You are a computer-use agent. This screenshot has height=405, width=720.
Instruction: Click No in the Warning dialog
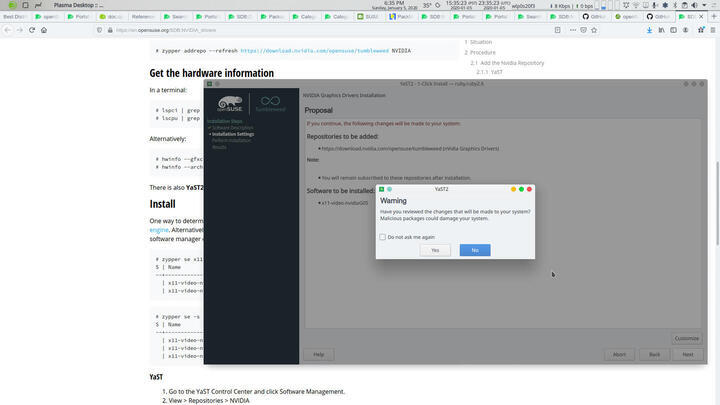click(x=475, y=250)
